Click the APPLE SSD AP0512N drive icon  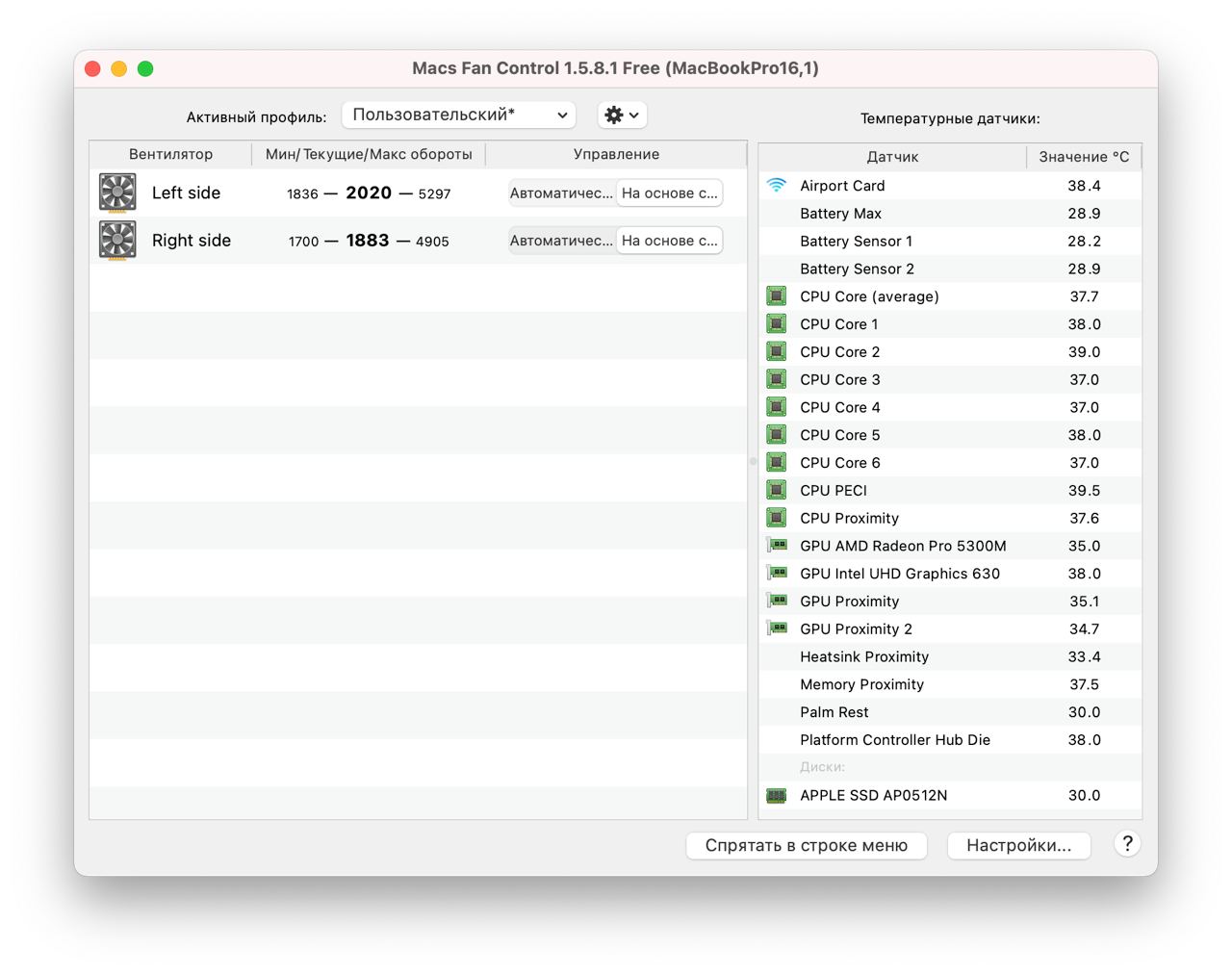click(777, 795)
